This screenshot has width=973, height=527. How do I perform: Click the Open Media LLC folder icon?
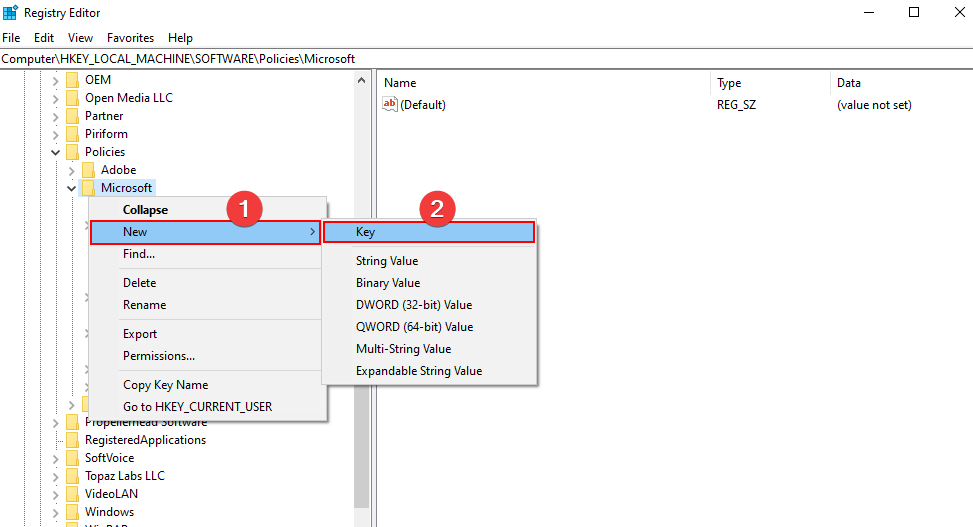[72, 98]
